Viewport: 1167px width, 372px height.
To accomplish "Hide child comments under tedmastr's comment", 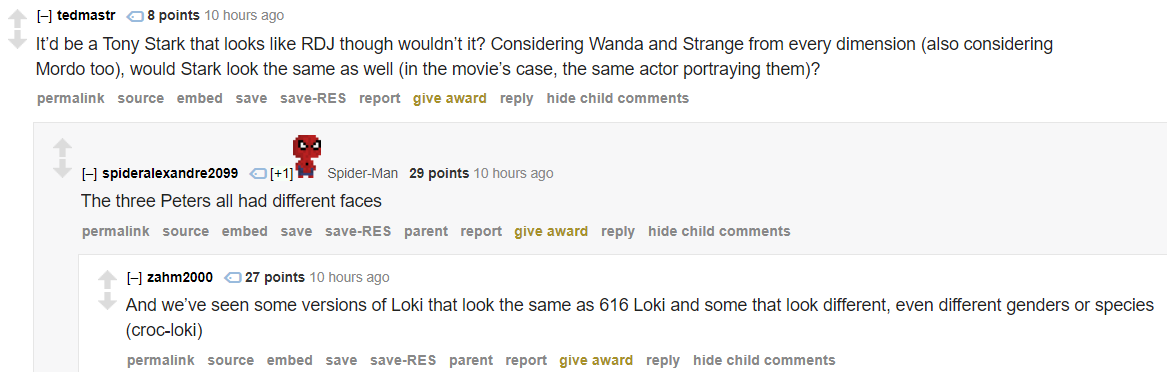I will tap(618, 98).
